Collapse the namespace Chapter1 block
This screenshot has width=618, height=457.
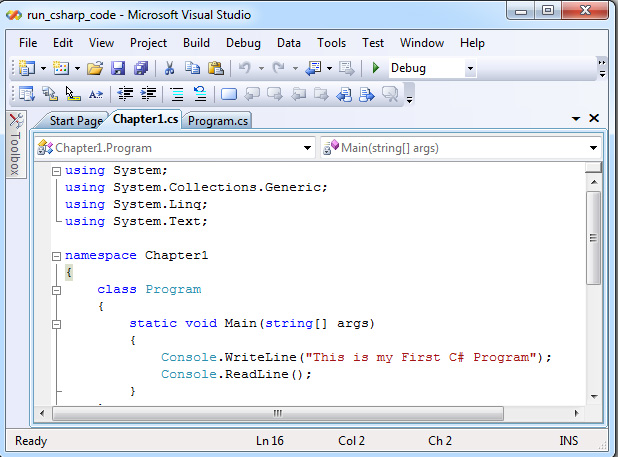(x=56, y=256)
